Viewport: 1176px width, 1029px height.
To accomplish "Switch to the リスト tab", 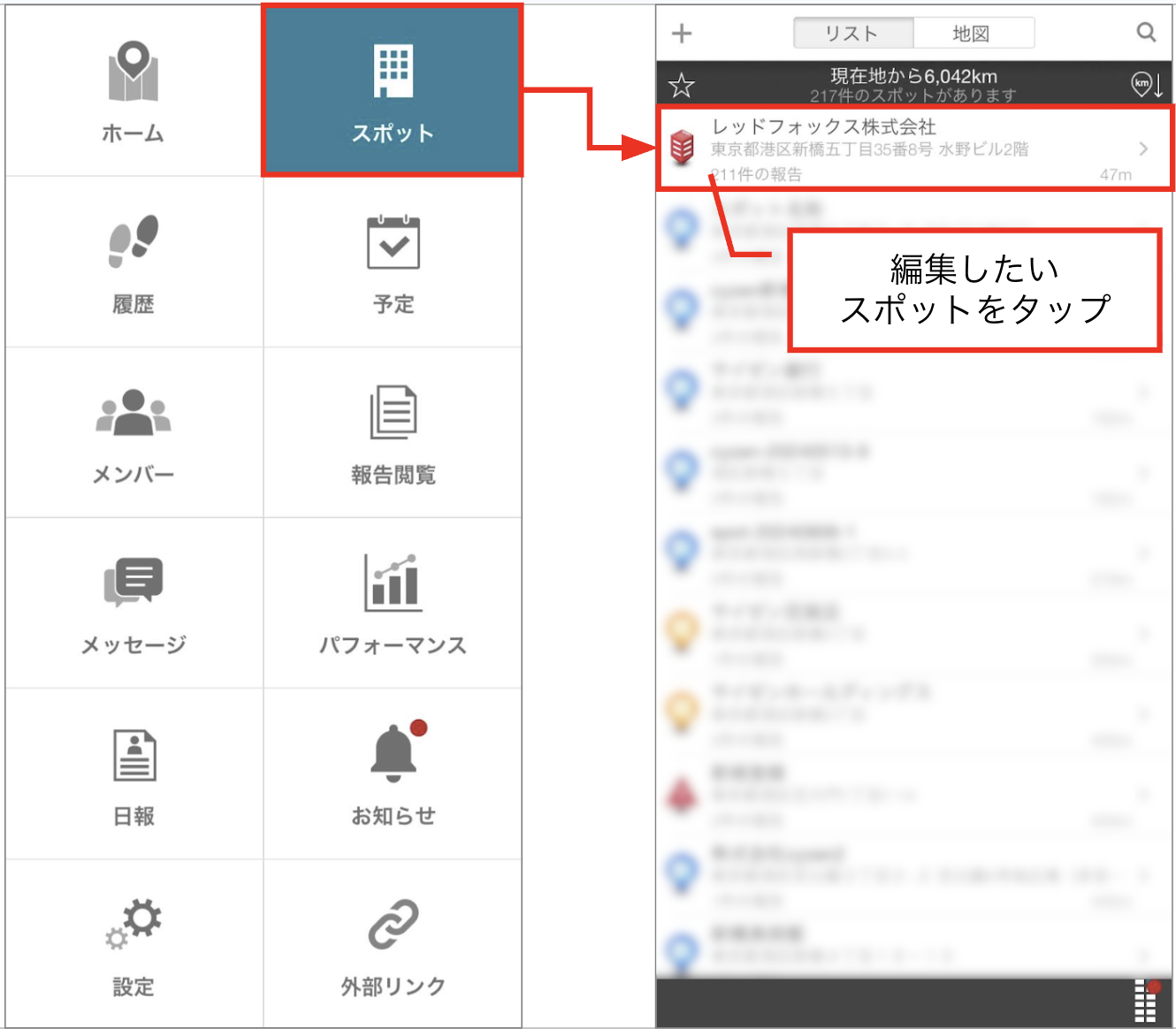I will 852,34.
